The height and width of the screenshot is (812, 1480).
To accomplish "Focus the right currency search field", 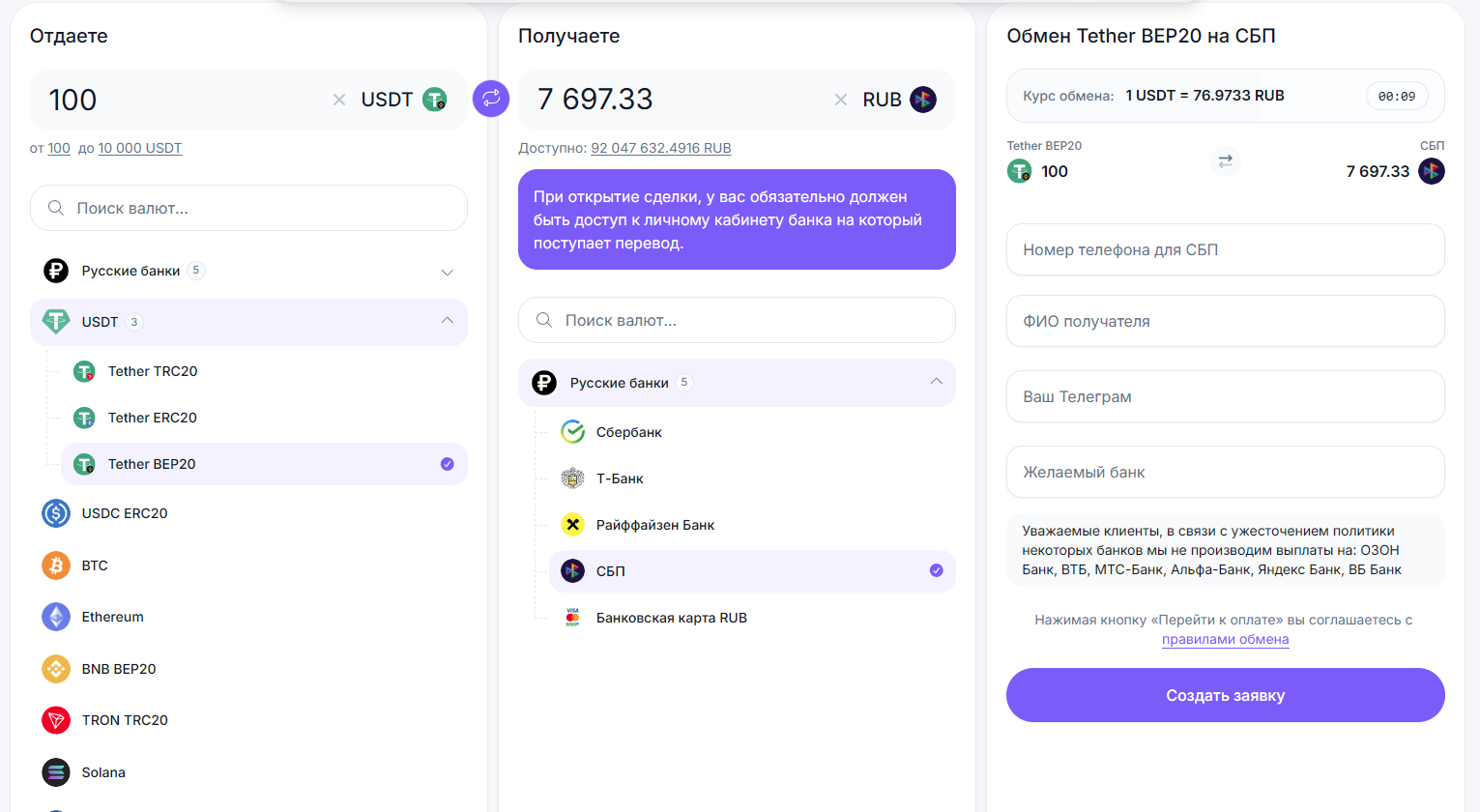I will (737, 320).
